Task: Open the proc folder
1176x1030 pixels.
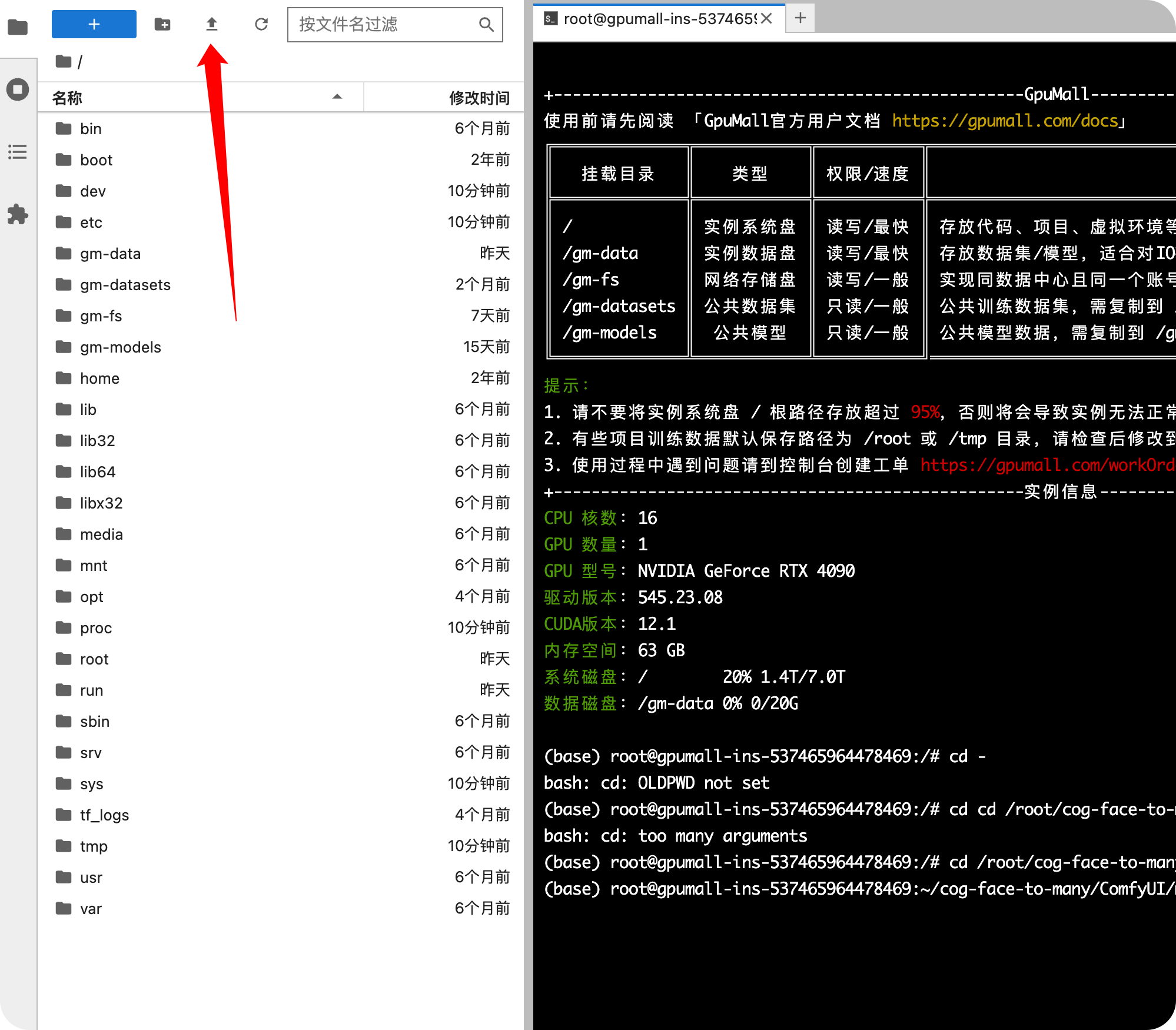Action: pyautogui.click(x=281, y=627)
